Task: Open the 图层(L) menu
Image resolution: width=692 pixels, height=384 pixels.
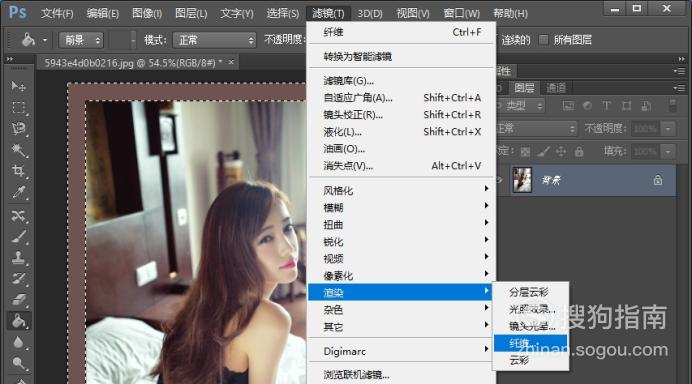Action: click(x=191, y=13)
